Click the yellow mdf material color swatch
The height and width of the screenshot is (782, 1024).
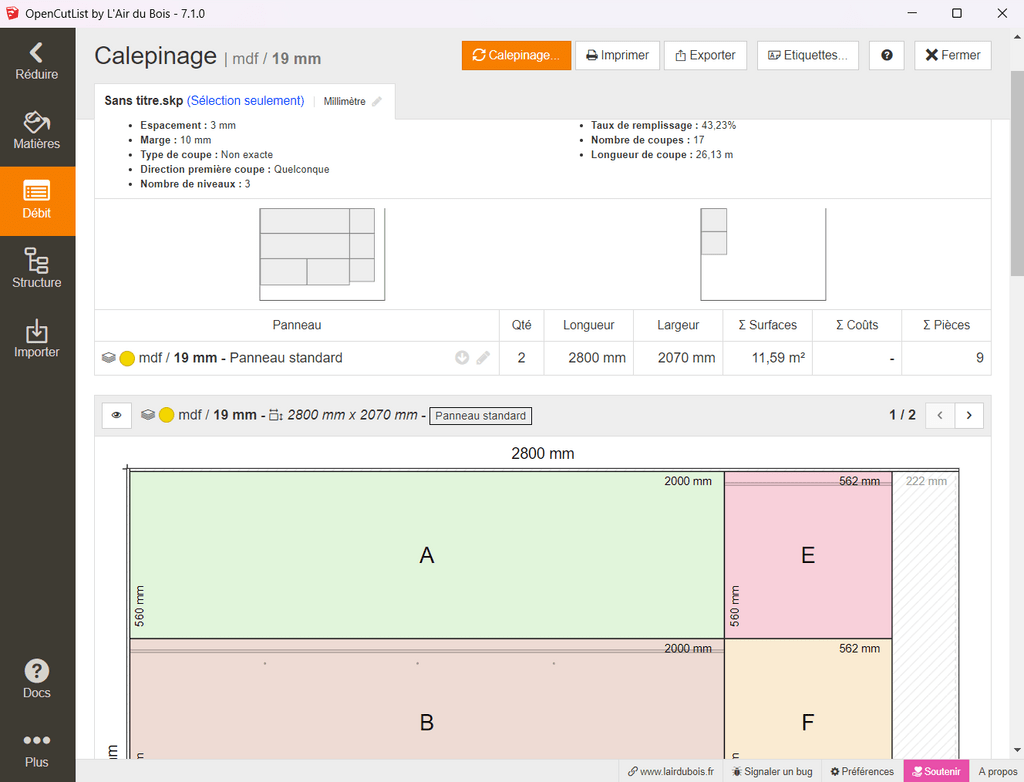point(127,358)
